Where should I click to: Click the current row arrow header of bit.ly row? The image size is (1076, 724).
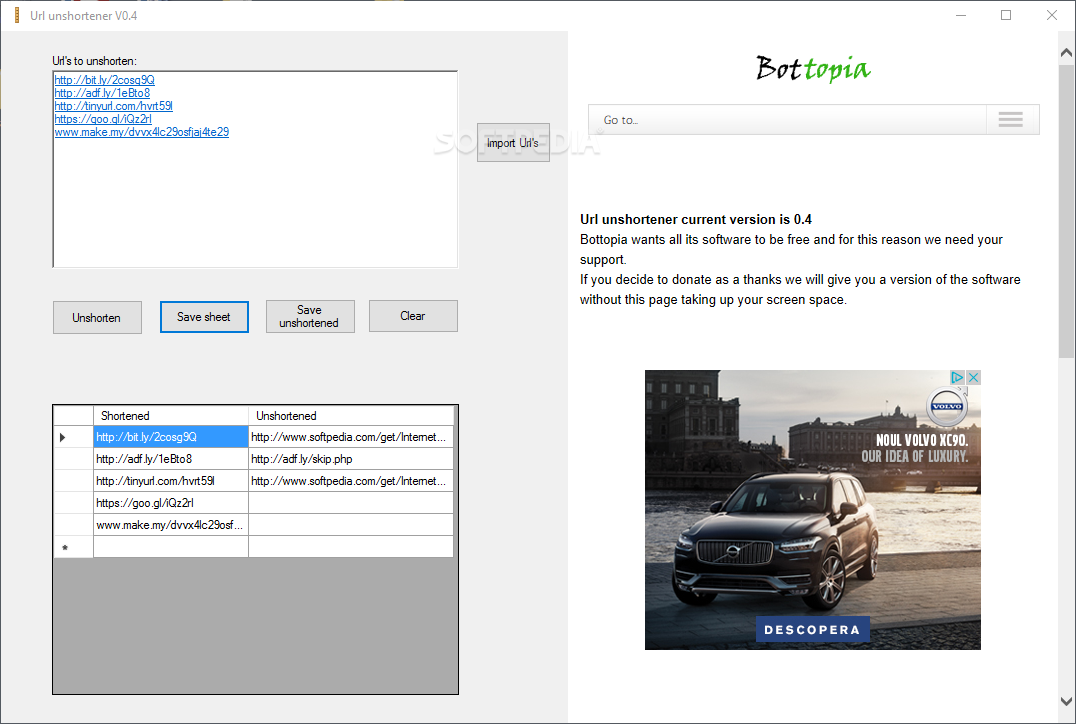tap(73, 437)
